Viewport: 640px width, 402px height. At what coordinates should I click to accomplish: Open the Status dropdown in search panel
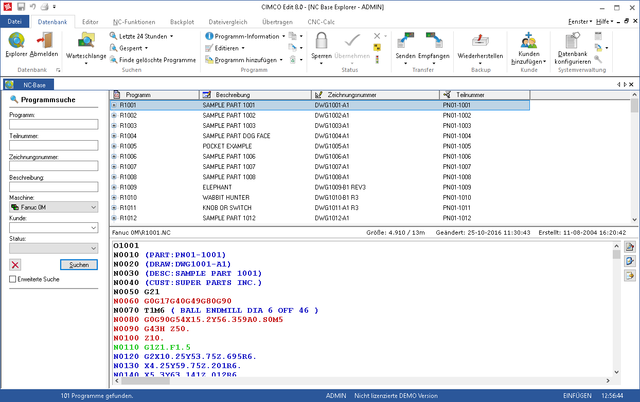click(53, 248)
